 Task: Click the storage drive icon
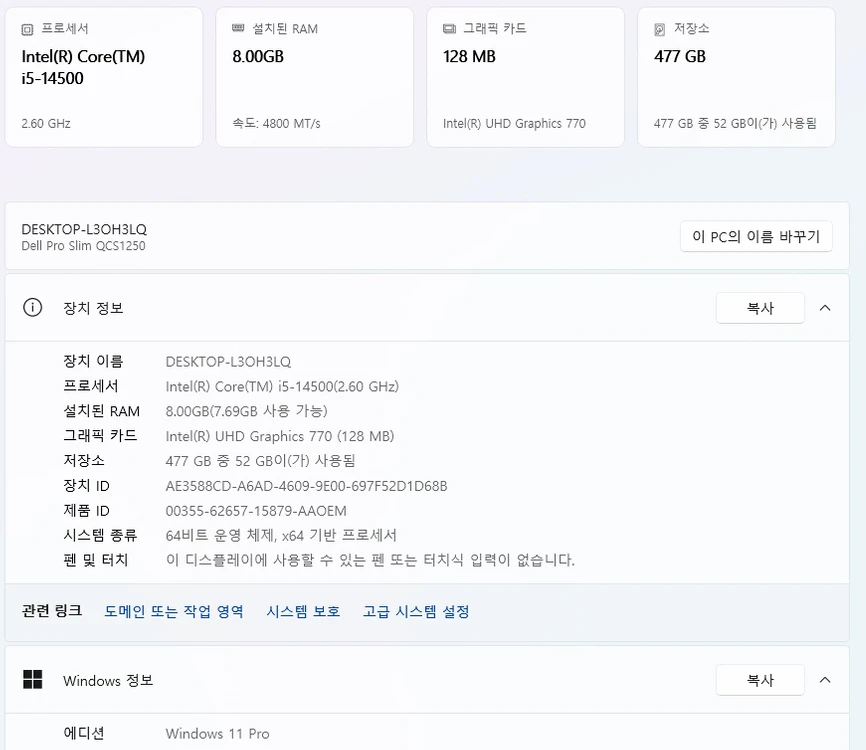(659, 29)
